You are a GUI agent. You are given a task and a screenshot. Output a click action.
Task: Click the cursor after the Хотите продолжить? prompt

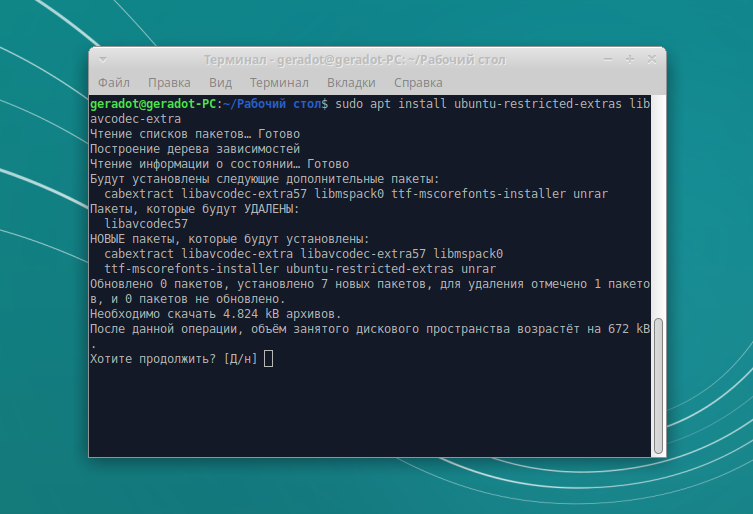[268, 358]
